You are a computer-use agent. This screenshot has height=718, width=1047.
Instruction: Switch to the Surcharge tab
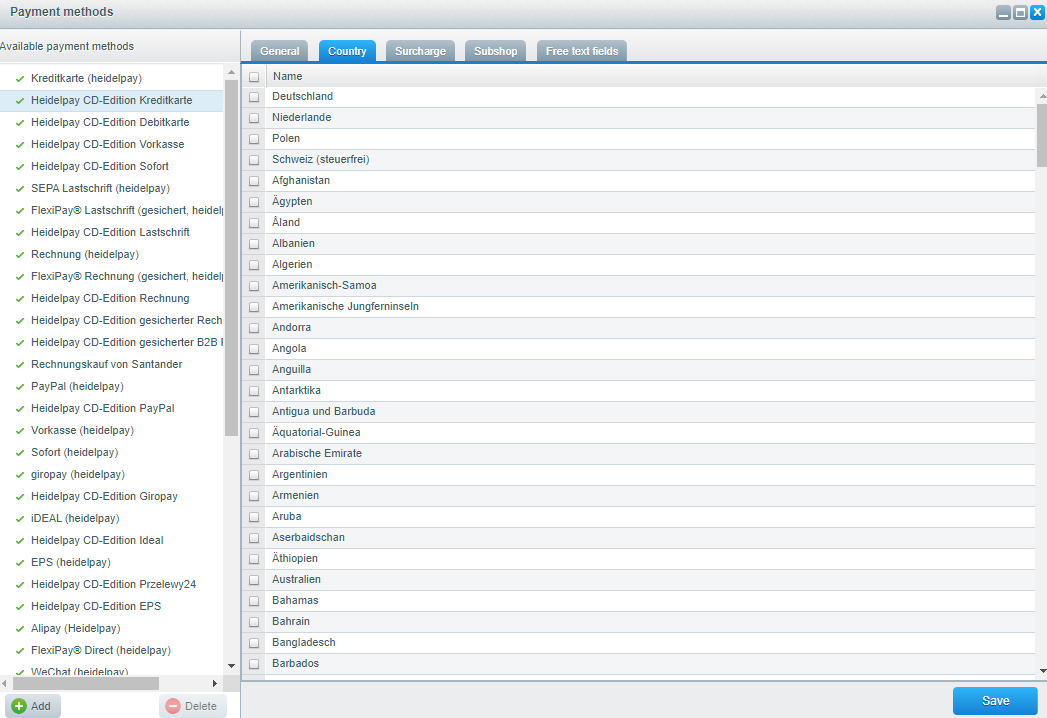pos(420,51)
